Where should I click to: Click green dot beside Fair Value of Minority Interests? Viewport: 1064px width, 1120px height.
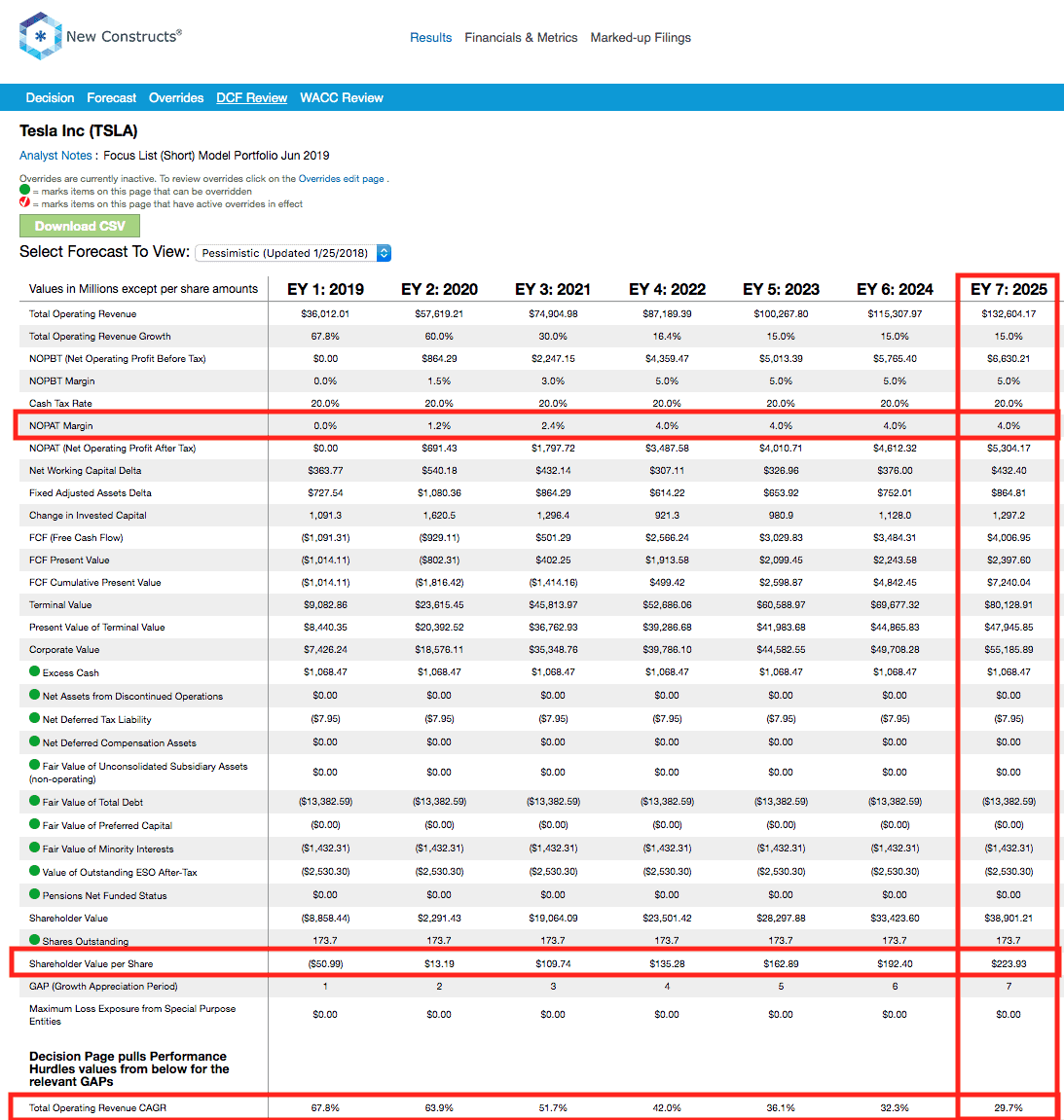(x=34, y=848)
